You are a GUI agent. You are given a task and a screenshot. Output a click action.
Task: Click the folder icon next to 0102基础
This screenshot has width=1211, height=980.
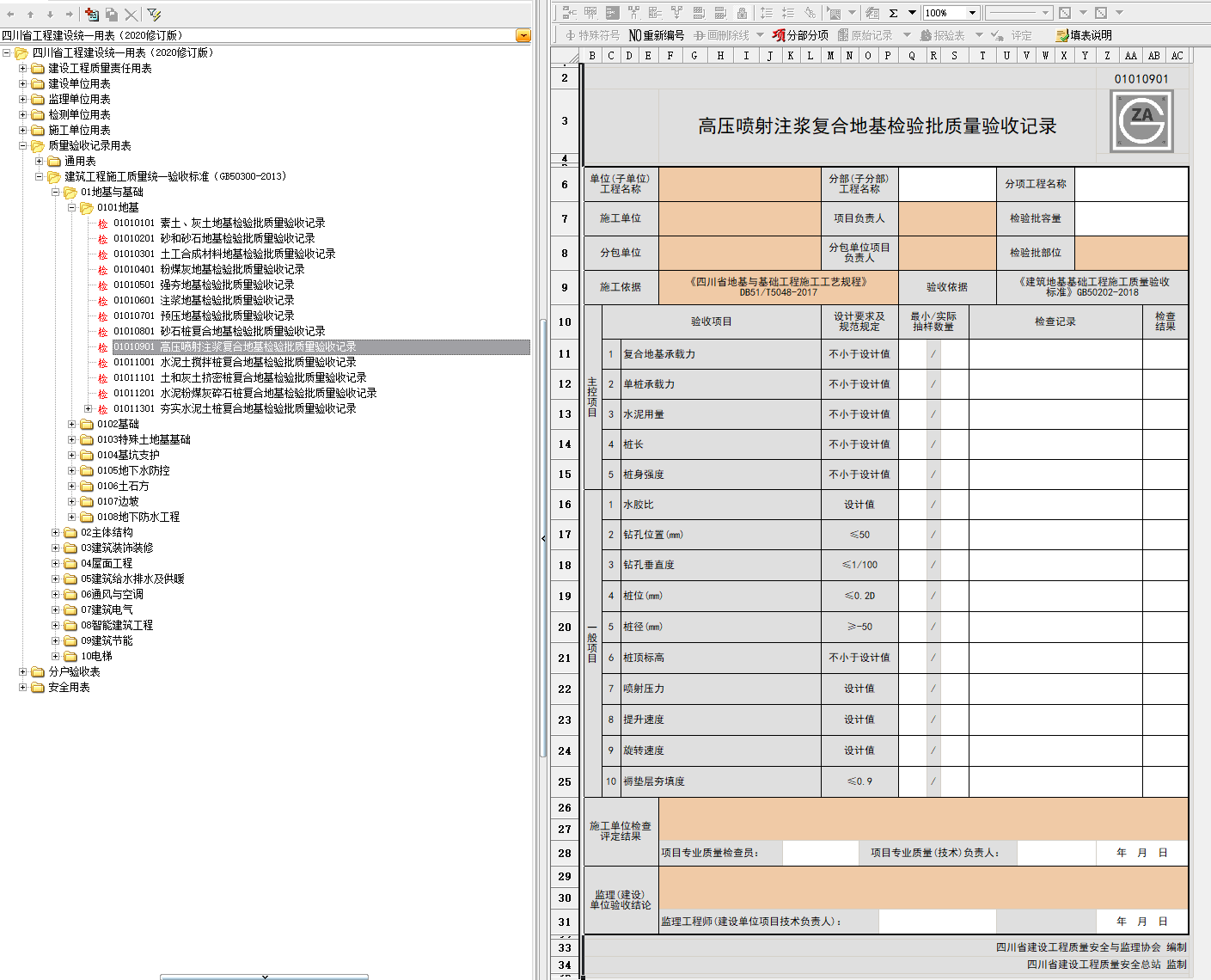pos(87,425)
